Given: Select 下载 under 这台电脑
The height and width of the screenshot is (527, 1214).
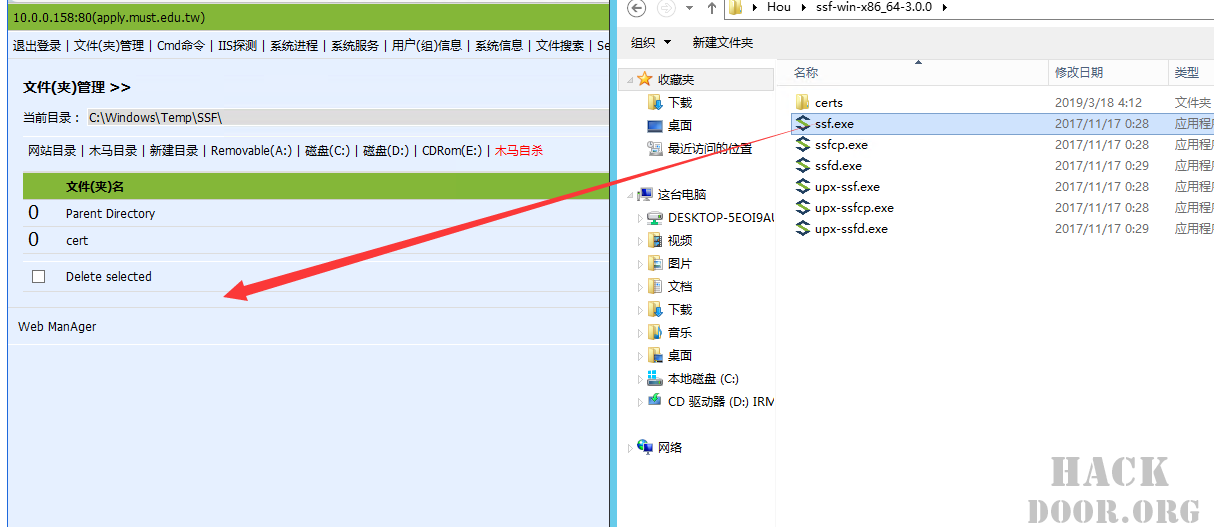Looking at the screenshot, I should point(680,310).
